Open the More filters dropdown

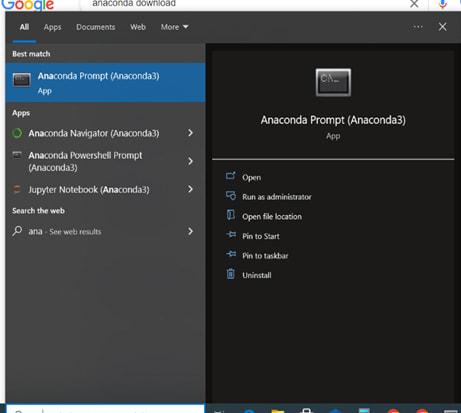(x=174, y=27)
